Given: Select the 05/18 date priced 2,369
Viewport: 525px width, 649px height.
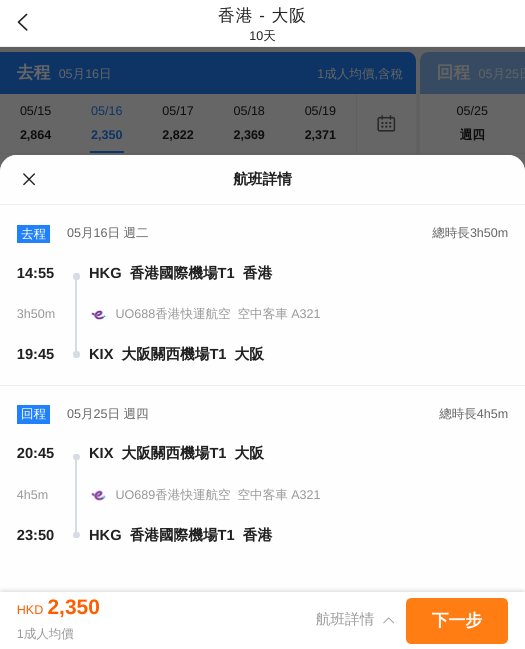Looking at the screenshot, I should pyautogui.click(x=249, y=123).
